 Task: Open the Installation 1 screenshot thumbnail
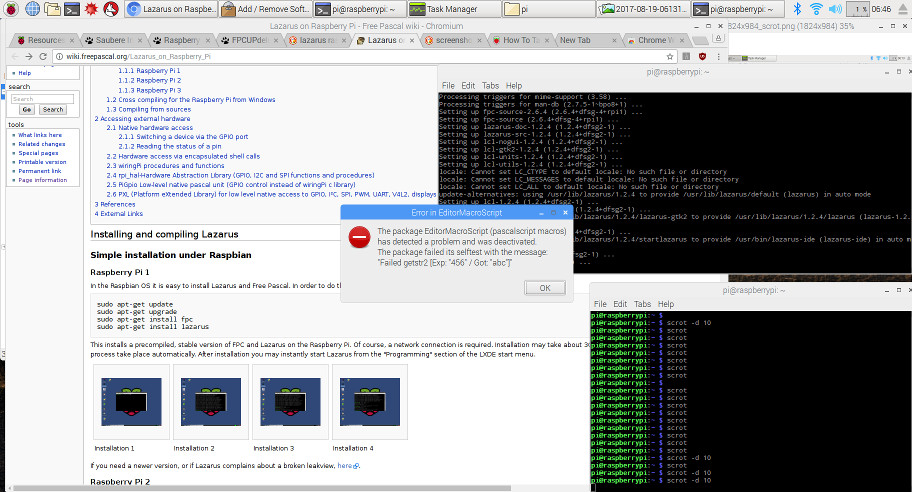pos(132,401)
